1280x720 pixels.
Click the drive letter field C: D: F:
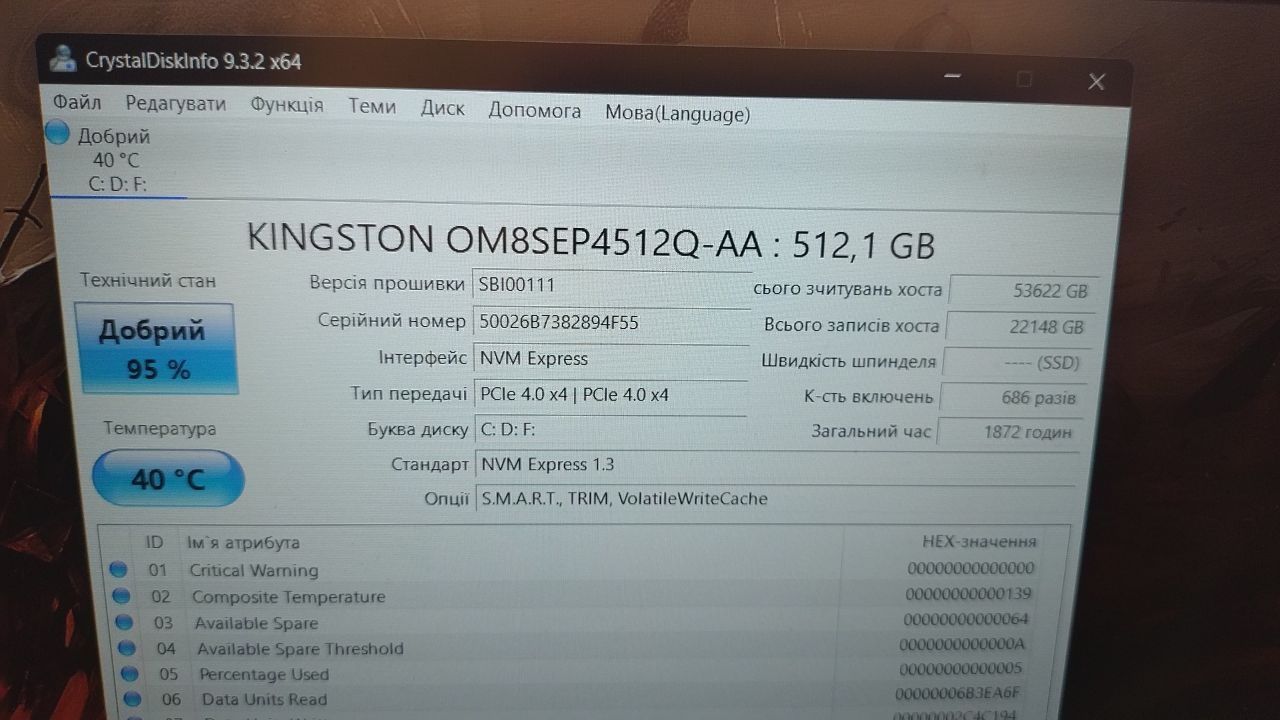(611, 430)
